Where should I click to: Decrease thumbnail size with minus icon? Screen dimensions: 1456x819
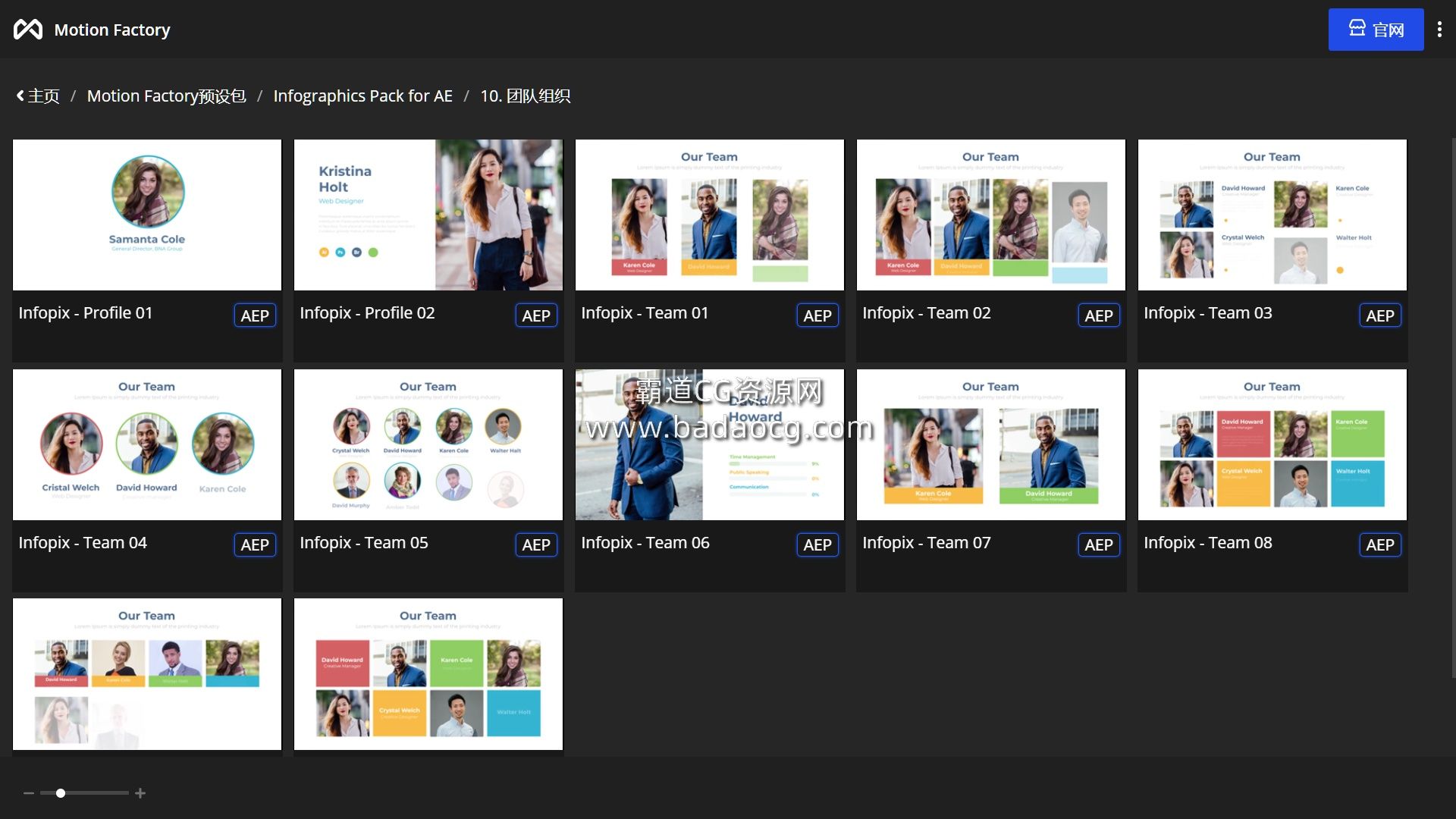pyautogui.click(x=29, y=793)
